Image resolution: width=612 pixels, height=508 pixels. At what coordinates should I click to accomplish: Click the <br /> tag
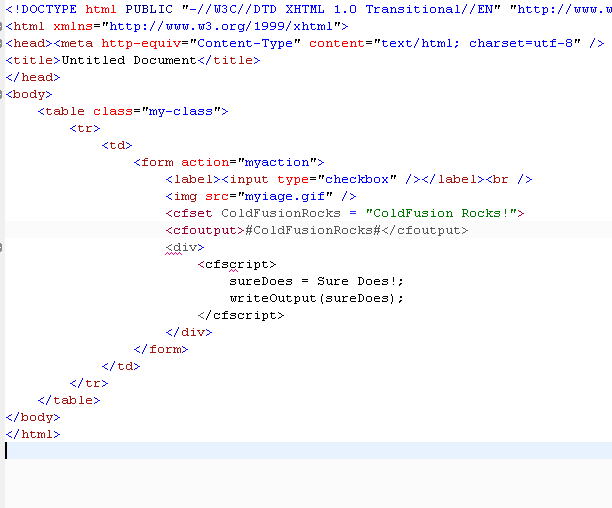[509, 179]
